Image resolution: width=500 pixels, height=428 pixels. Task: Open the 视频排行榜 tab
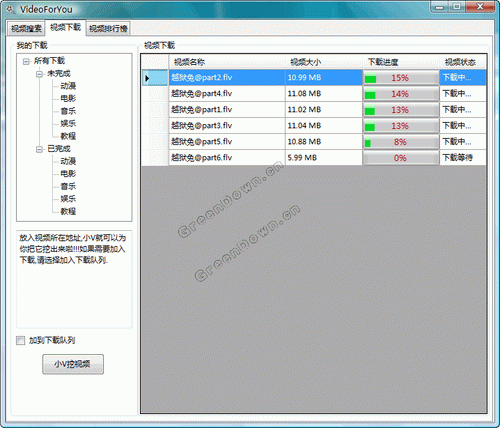pos(108,28)
